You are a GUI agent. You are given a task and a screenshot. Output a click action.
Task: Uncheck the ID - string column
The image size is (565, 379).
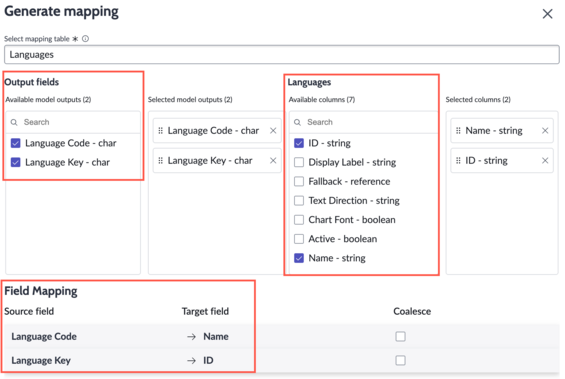click(299, 143)
